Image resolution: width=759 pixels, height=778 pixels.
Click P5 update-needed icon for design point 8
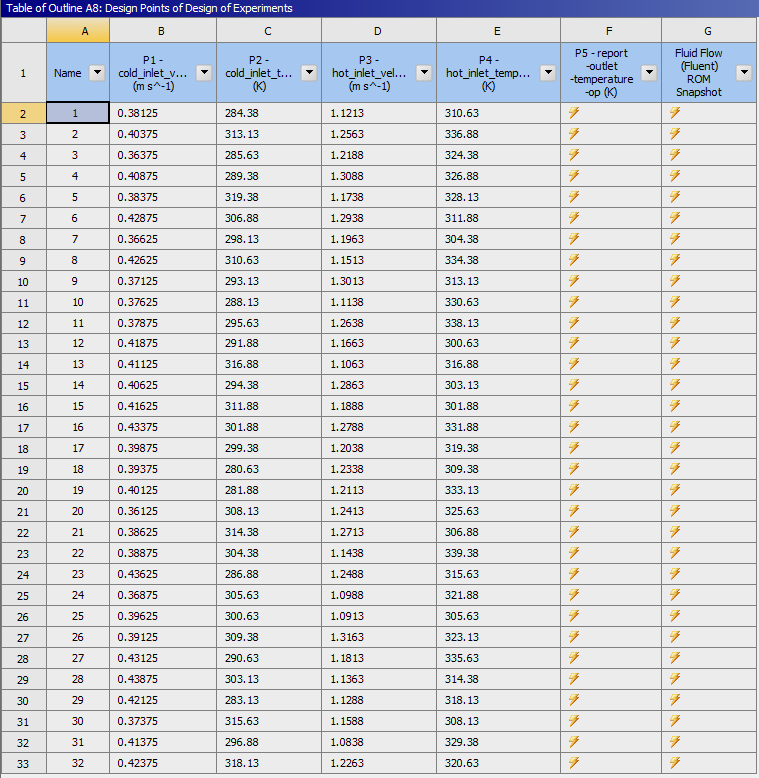(574, 260)
